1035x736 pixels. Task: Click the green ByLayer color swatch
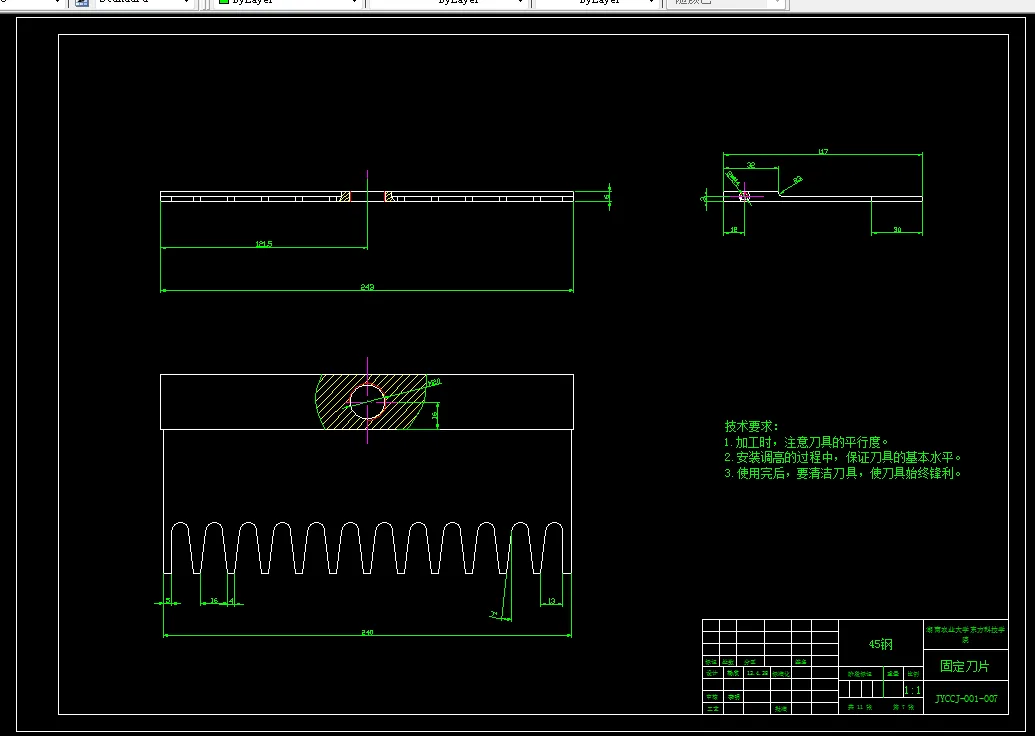(x=224, y=3)
